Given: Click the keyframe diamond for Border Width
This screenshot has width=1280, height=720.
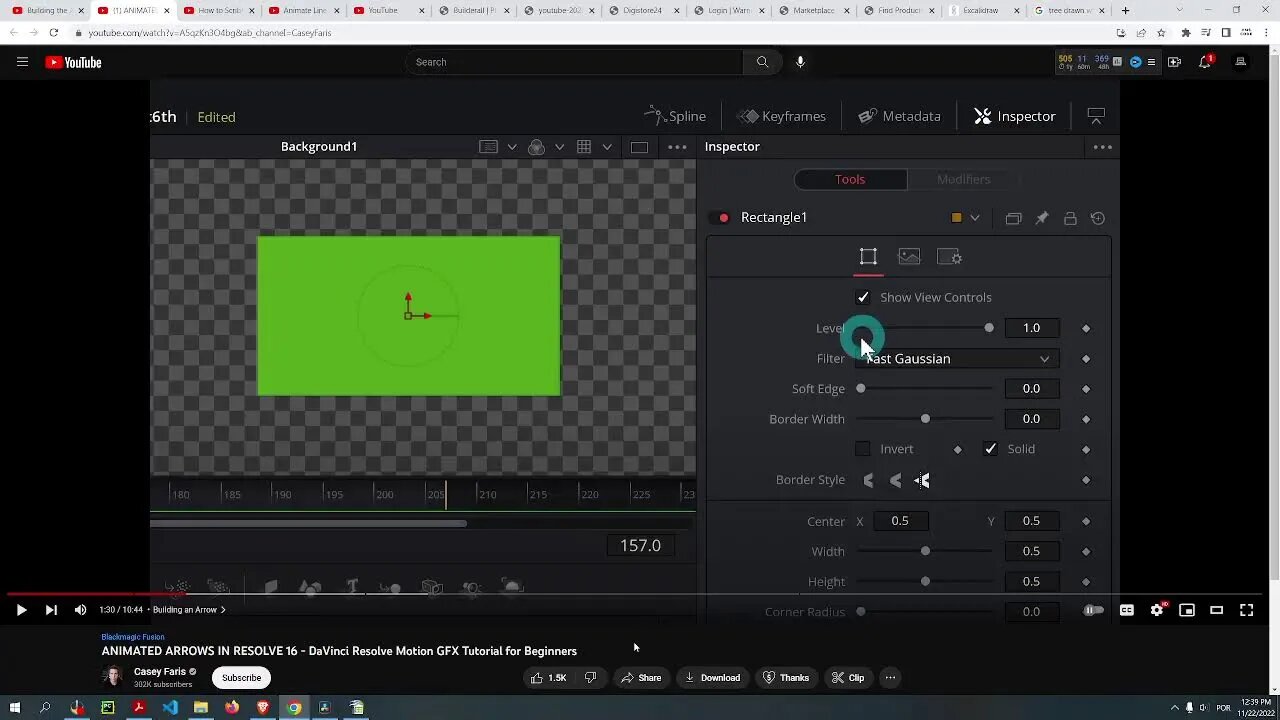Looking at the screenshot, I should (1086, 419).
